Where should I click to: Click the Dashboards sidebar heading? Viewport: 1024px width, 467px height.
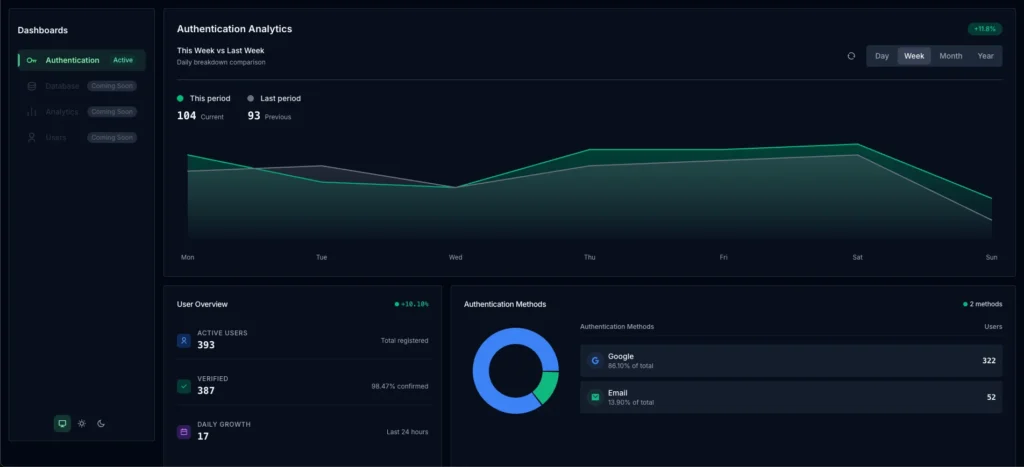42,30
